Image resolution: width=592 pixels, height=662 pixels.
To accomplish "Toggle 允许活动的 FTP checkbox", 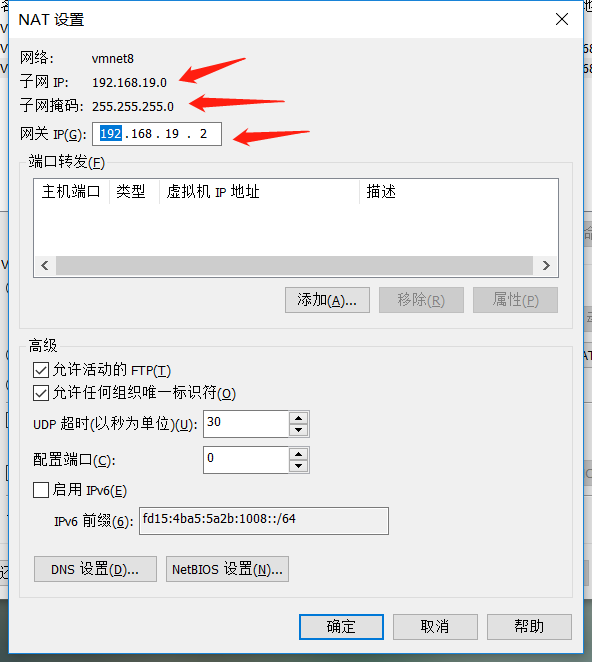I will point(41,370).
